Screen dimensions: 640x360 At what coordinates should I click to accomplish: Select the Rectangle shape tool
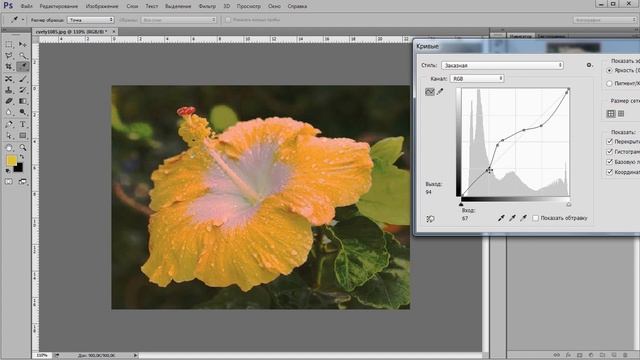tap(22, 136)
